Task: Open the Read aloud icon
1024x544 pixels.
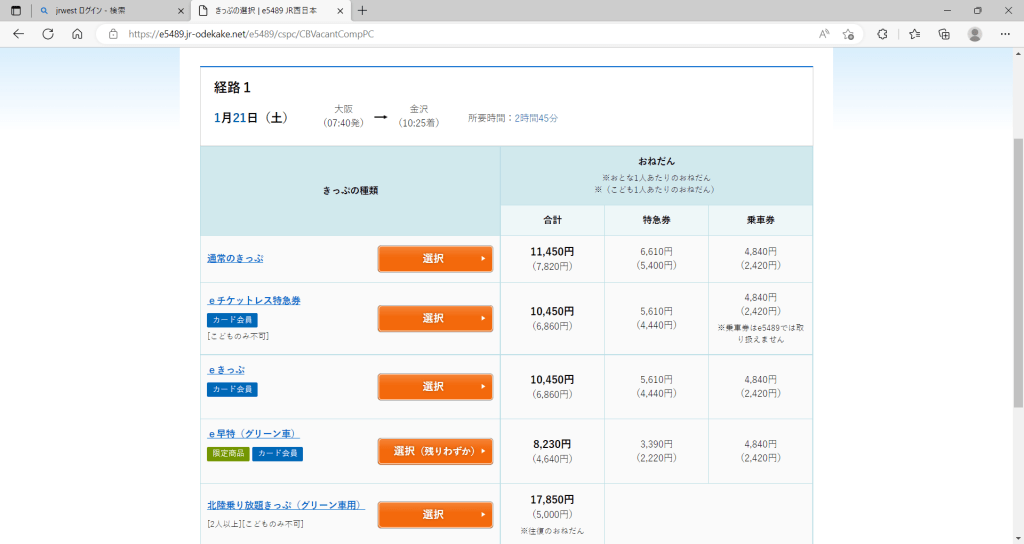Action: [824, 33]
